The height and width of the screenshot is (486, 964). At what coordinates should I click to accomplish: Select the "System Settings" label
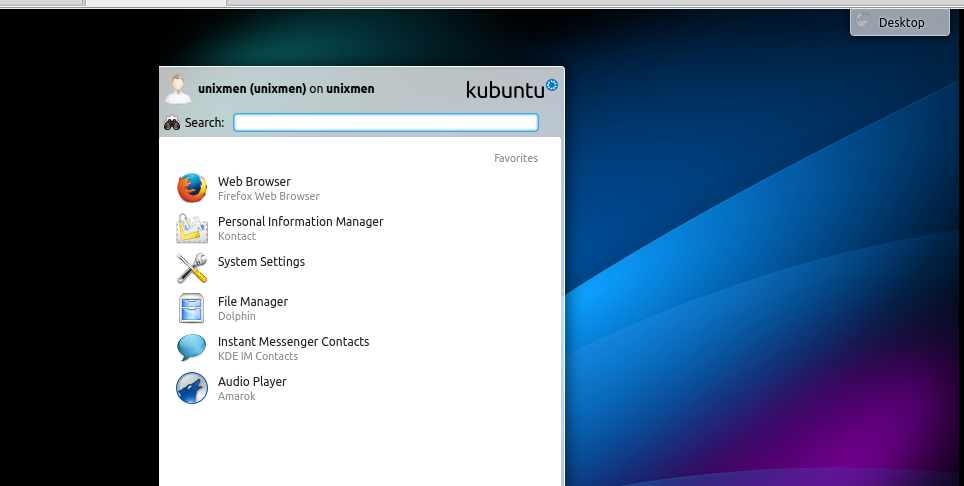[x=261, y=261]
